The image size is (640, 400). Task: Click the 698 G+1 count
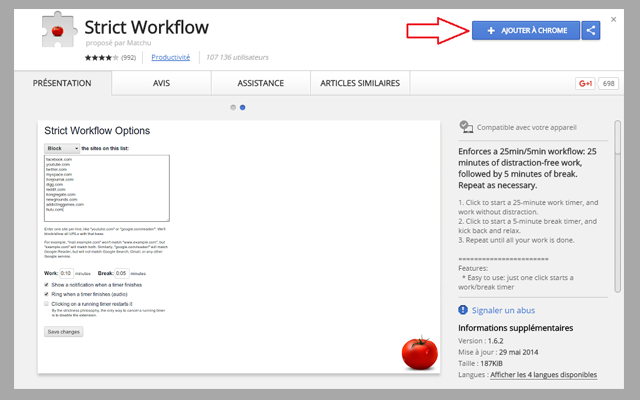point(608,83)
